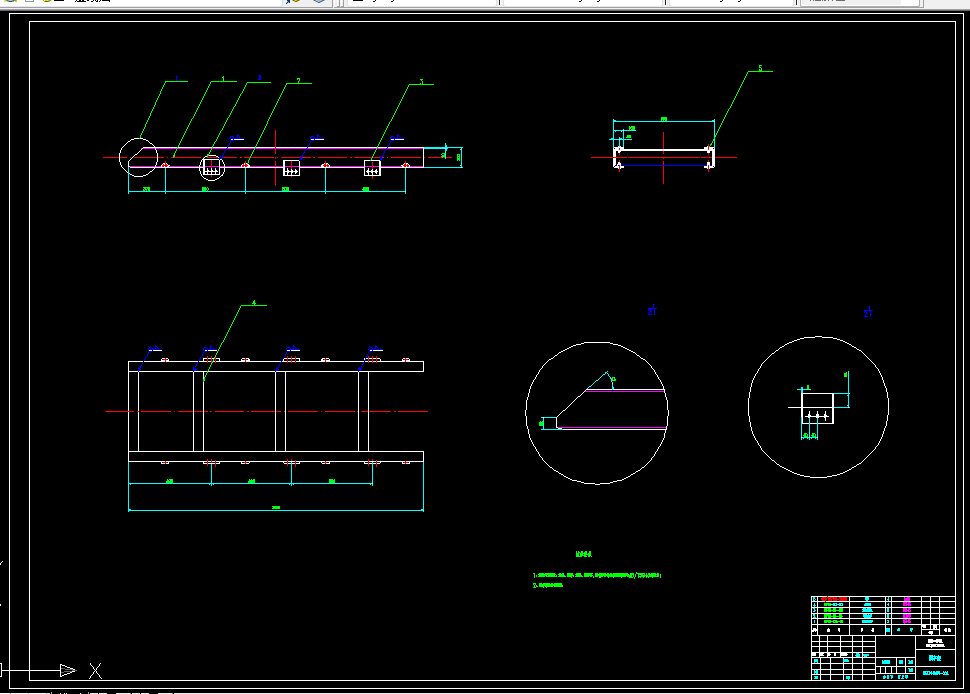This screenshot has width=970, height=694.
Task: Select the middle square bracket in the side view
Action: pos(291,168)
